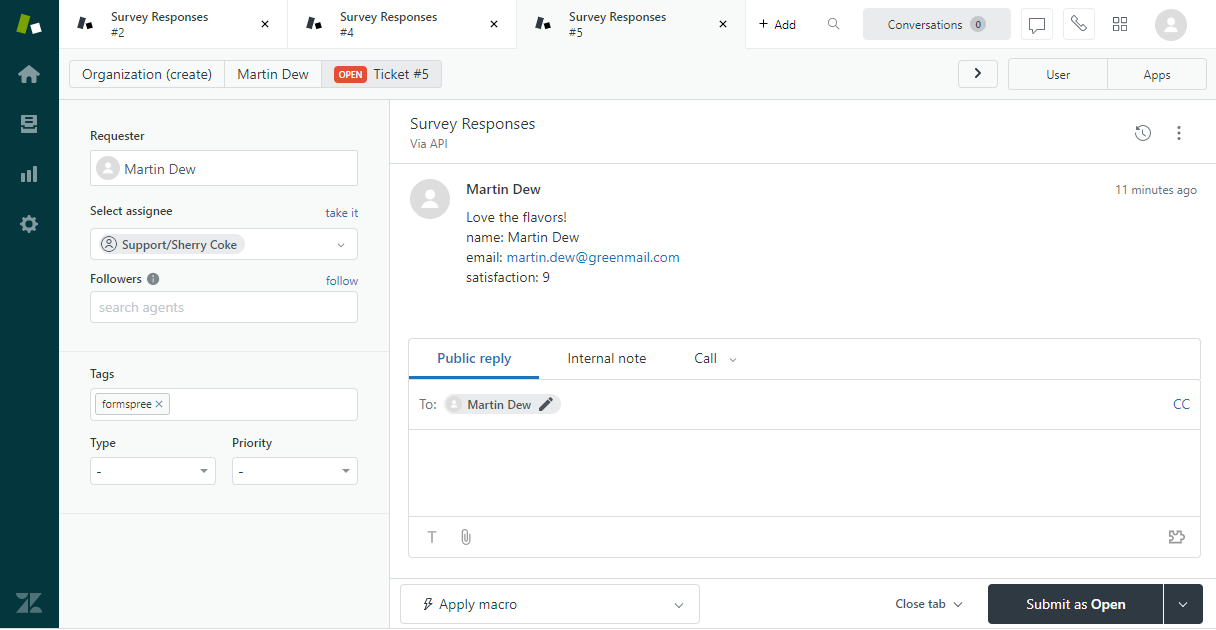The height and width of the screenshot is (630, 1216).
Task: Open the Submit as Open dropdown arrow
Action: (1182, 604)
